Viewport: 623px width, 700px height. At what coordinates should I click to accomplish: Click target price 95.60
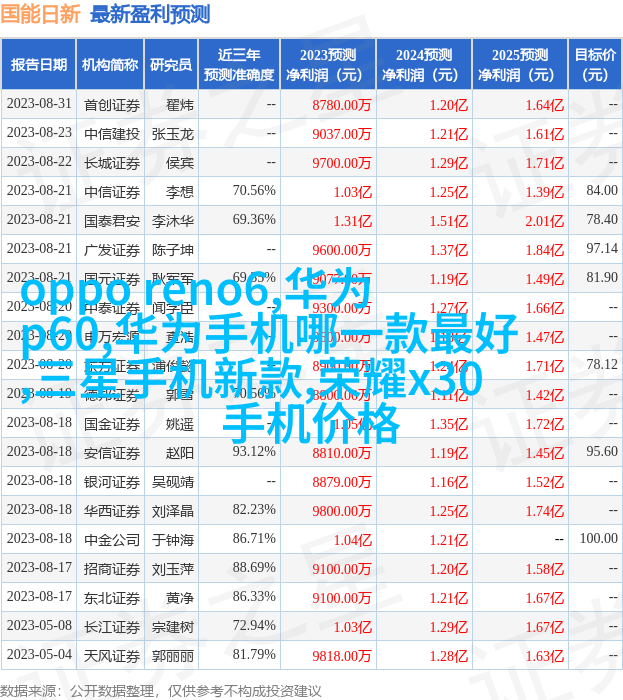(x=602, y=451)
